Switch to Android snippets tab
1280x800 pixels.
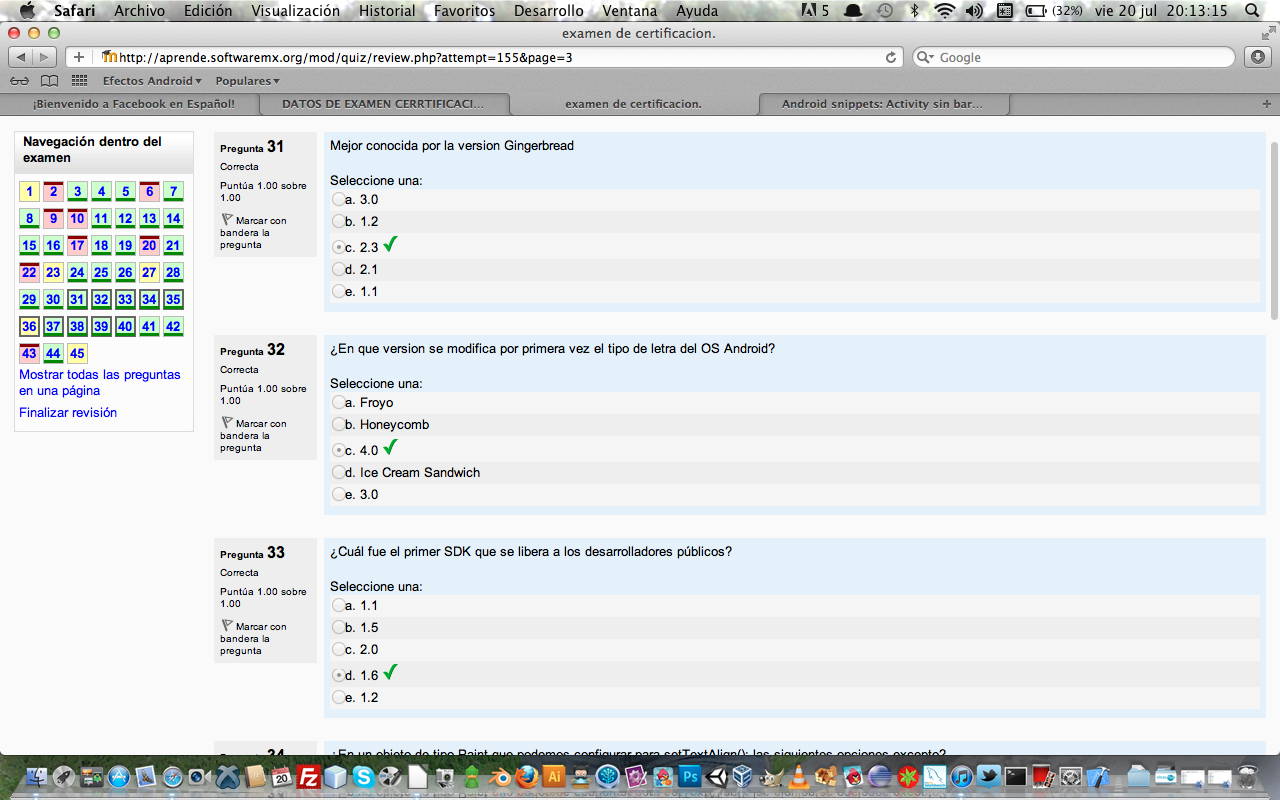[x=883, y=104]
